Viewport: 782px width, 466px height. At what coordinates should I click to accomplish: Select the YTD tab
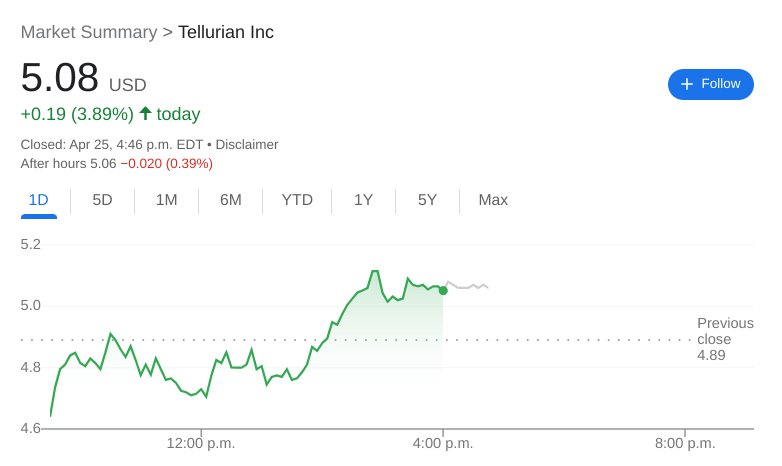pyautogui.click(x=297, y=200)
